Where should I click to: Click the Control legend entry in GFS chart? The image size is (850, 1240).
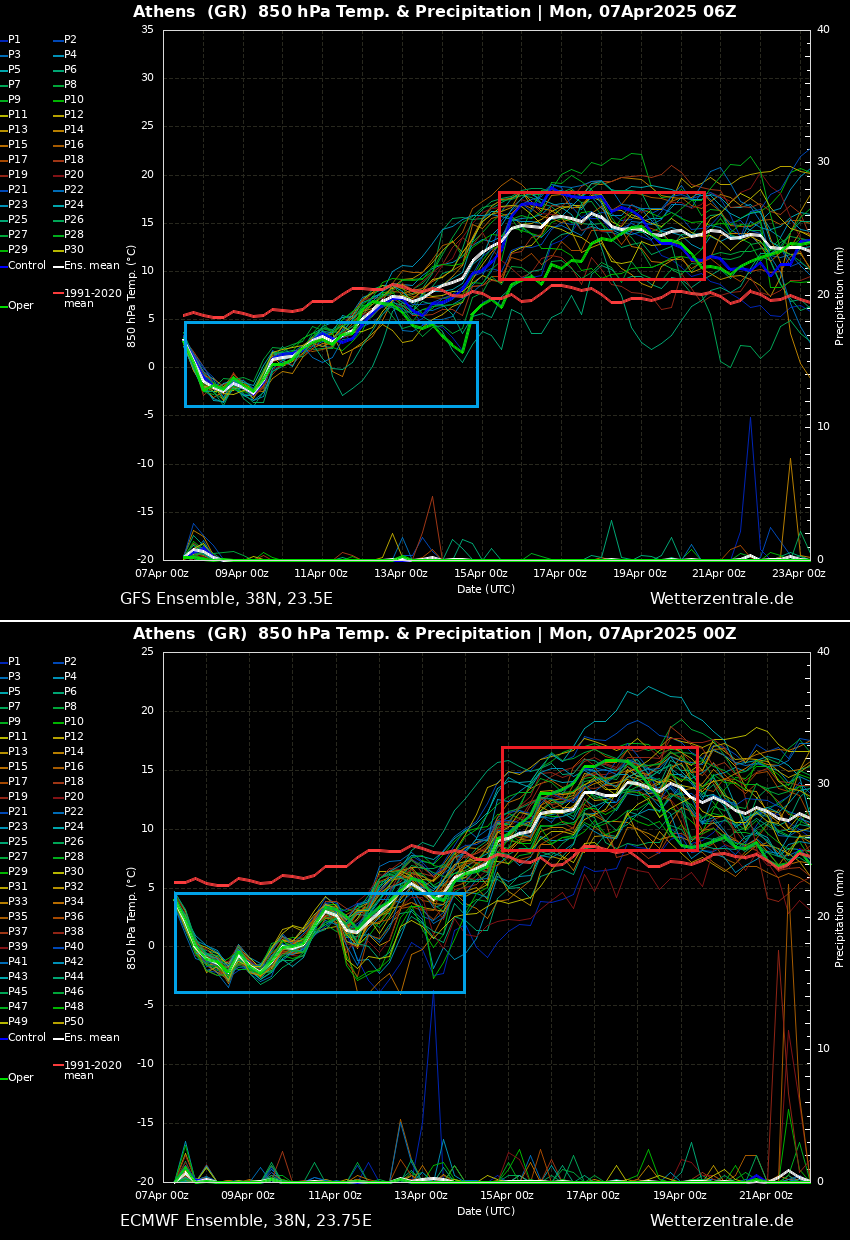click(x=26, y=266)
